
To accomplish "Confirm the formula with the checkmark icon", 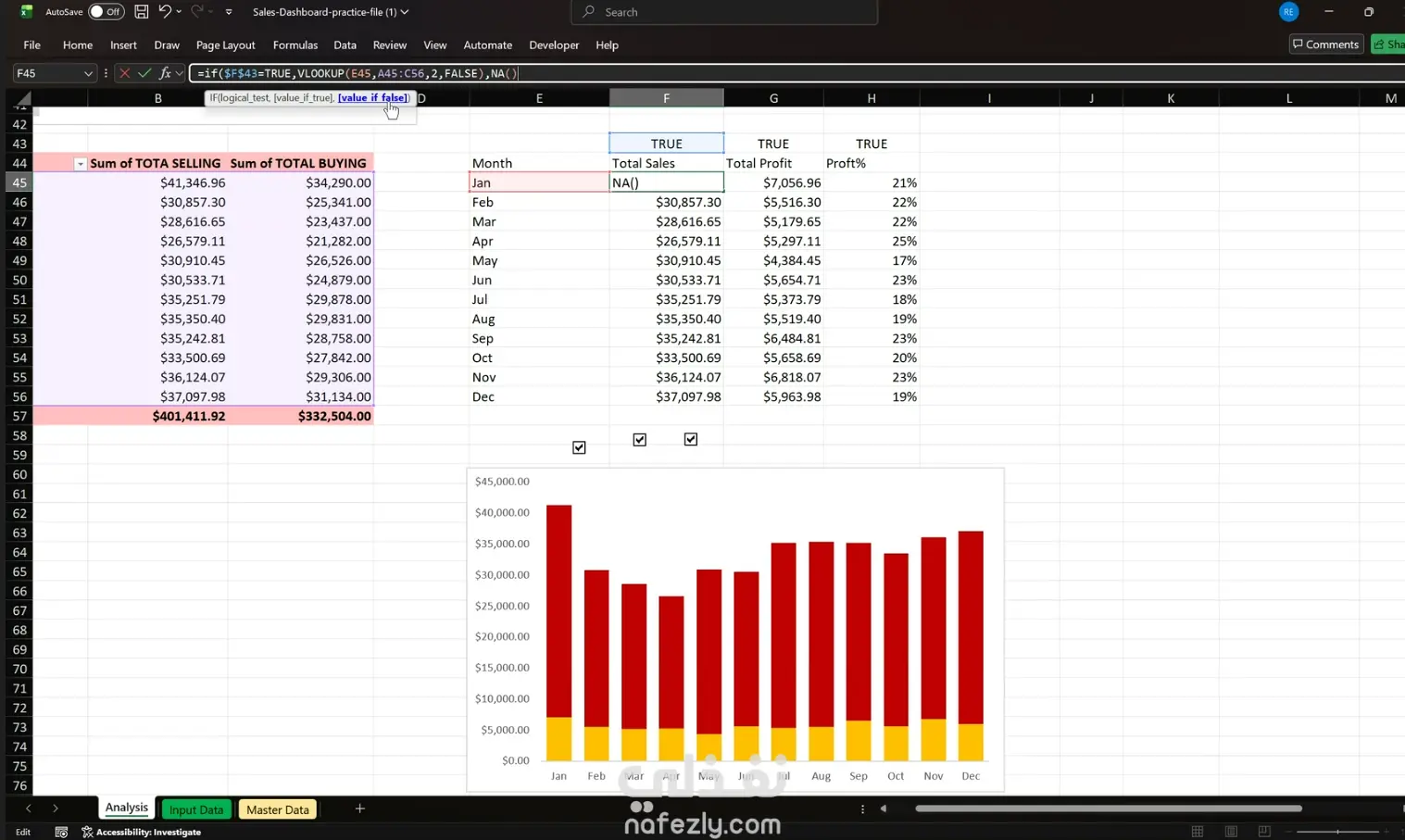I will click(x=144, y=73).
